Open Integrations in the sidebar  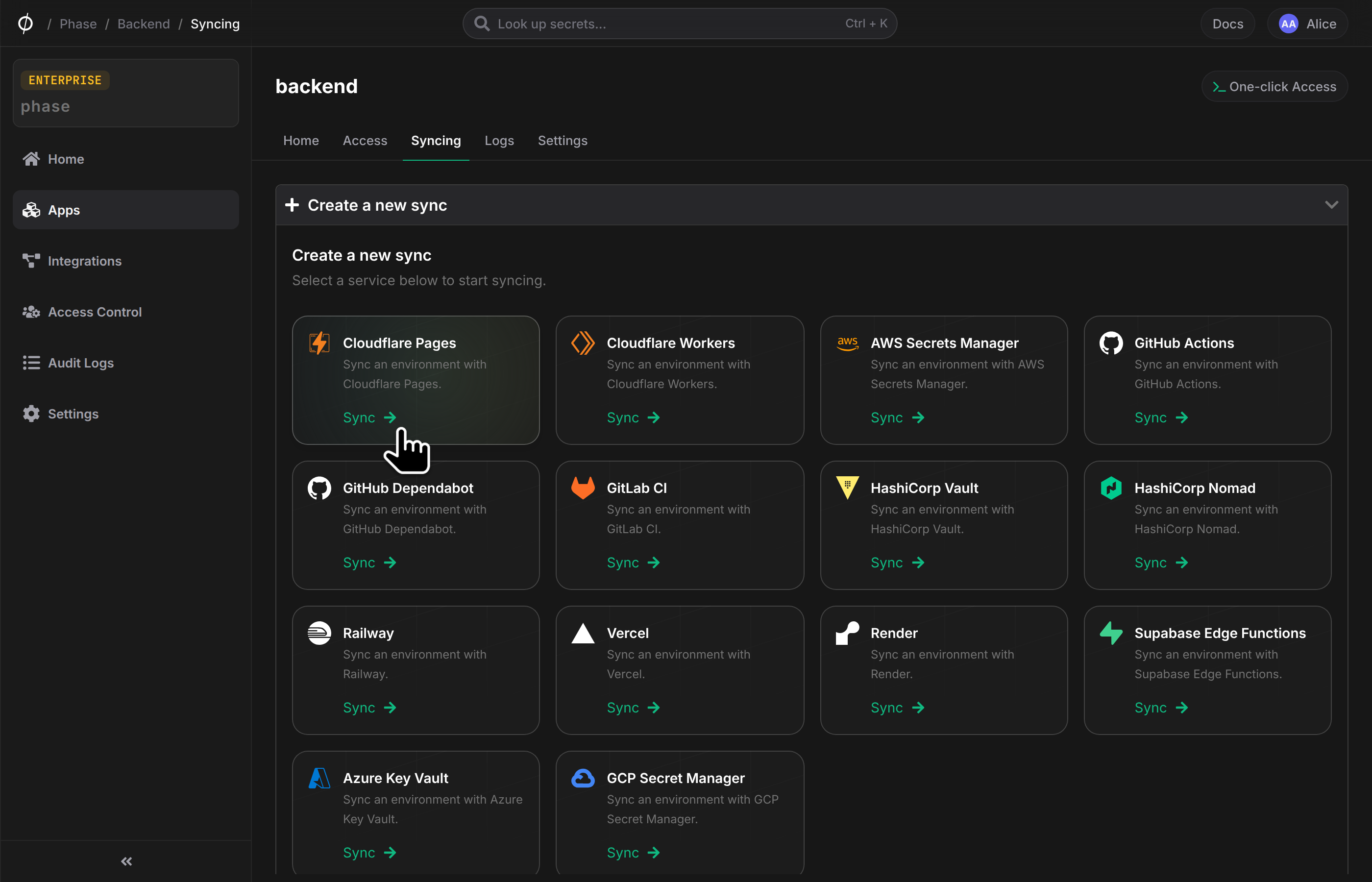[126, 261]
